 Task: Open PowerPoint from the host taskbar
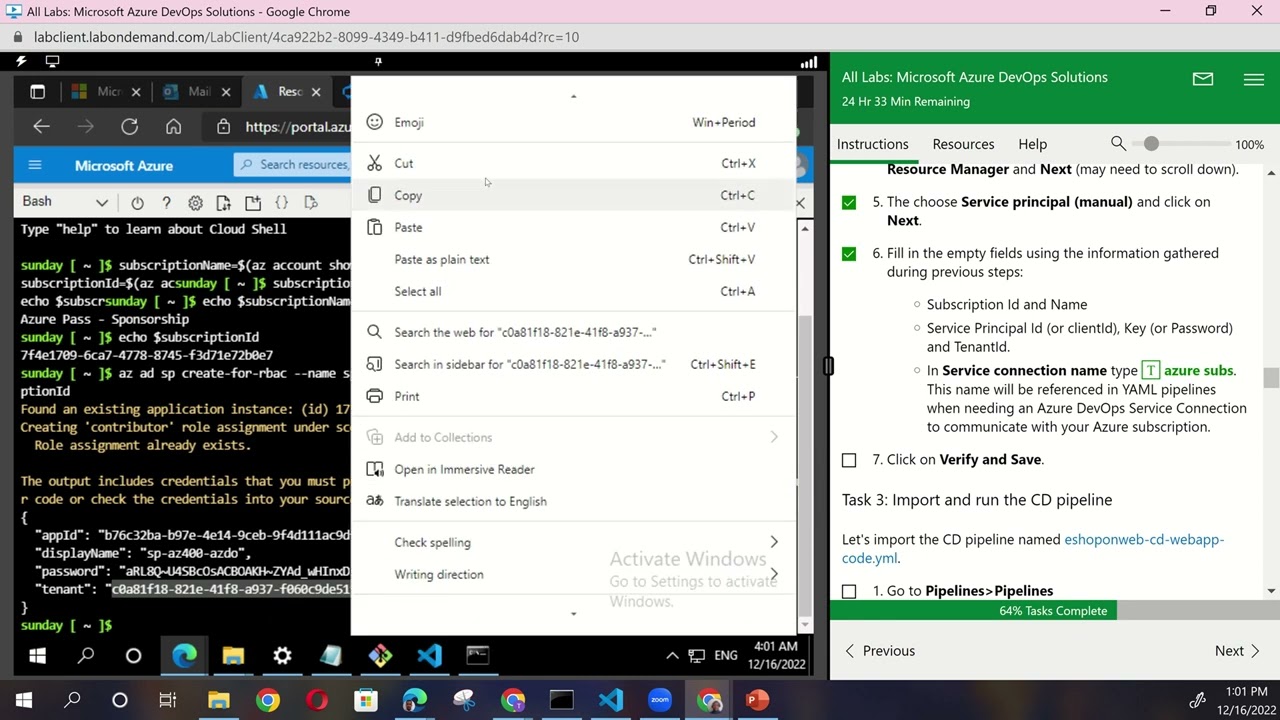coord(757,700)
